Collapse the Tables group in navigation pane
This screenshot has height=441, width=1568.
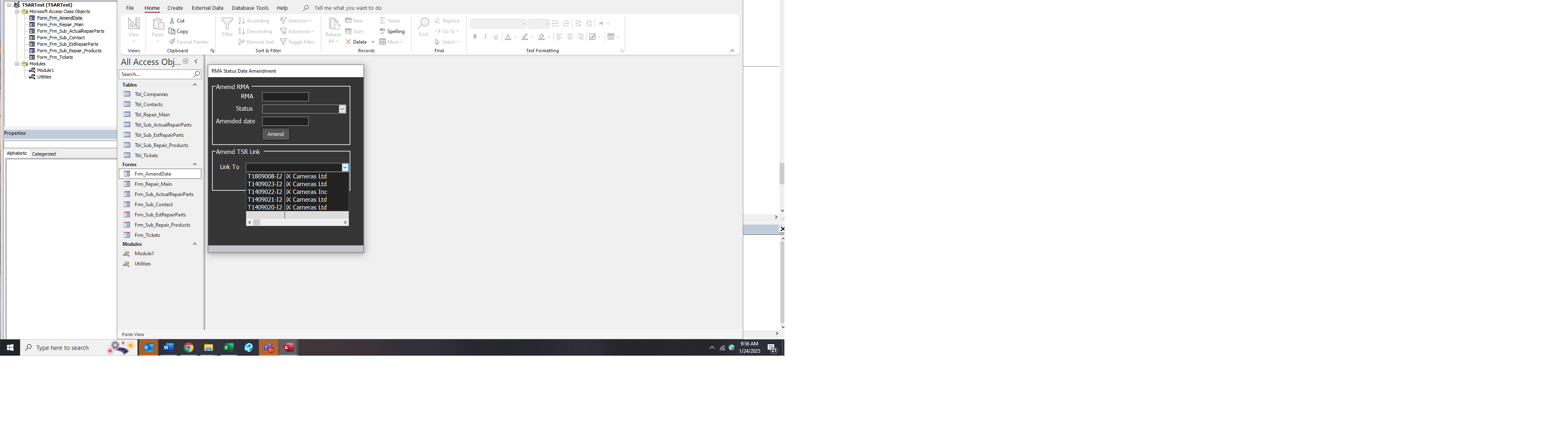pos(195,85)
